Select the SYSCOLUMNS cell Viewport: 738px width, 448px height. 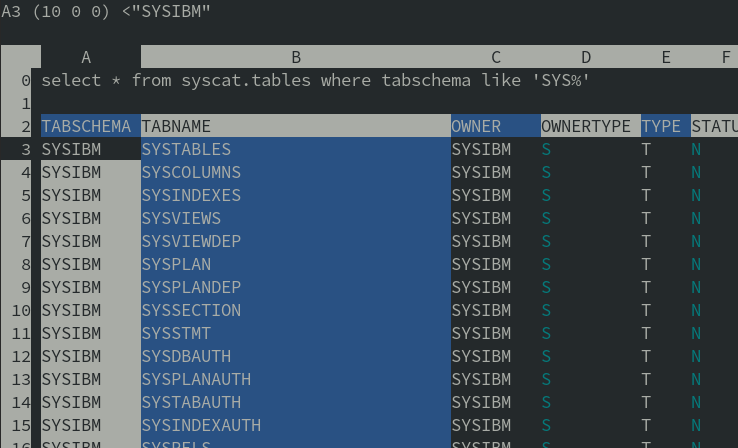(x=191, y=172)
